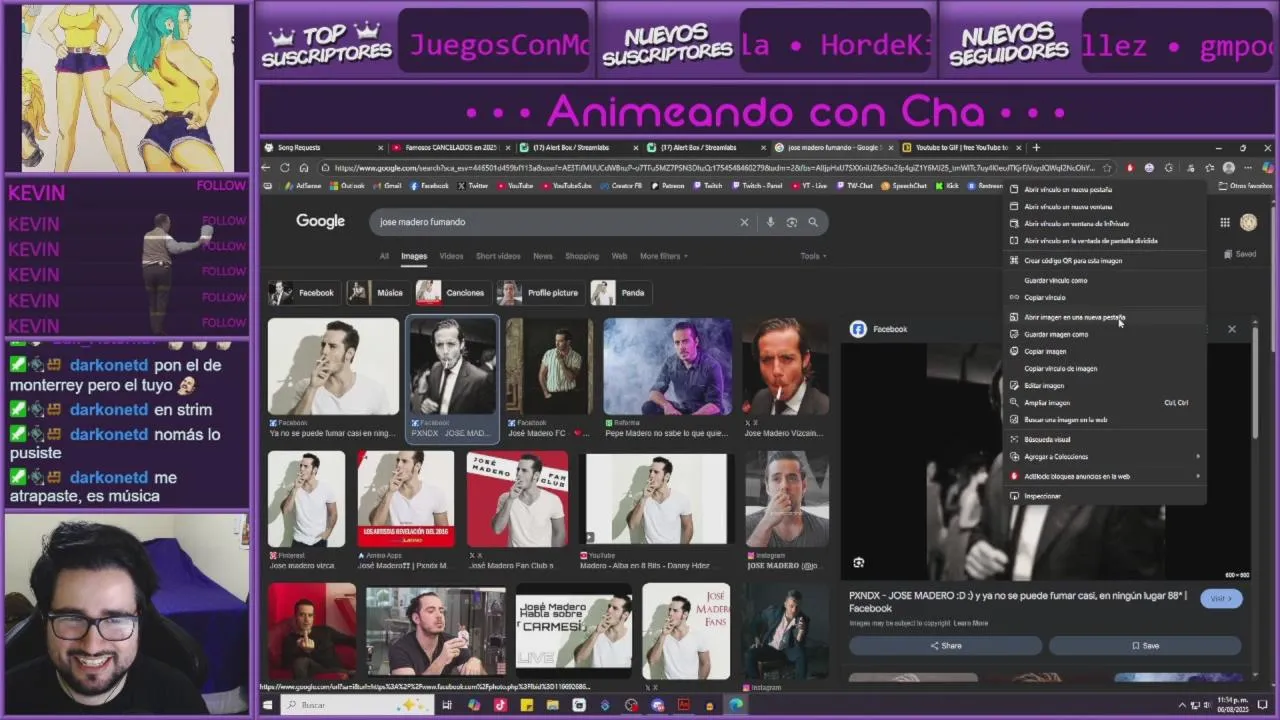Click the magnifier search icon in Google search bar
This screenshot has width=1280, height=720.
click(x=813, y=222)
